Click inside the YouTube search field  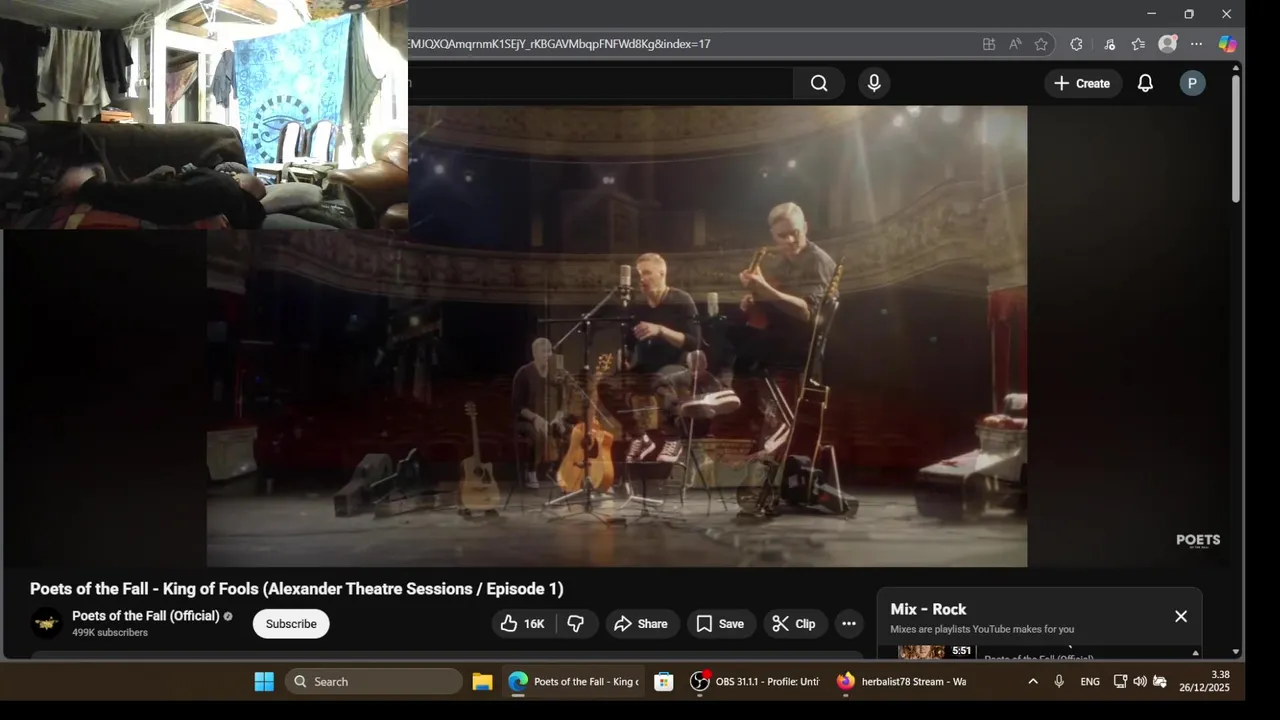[600, 84]
